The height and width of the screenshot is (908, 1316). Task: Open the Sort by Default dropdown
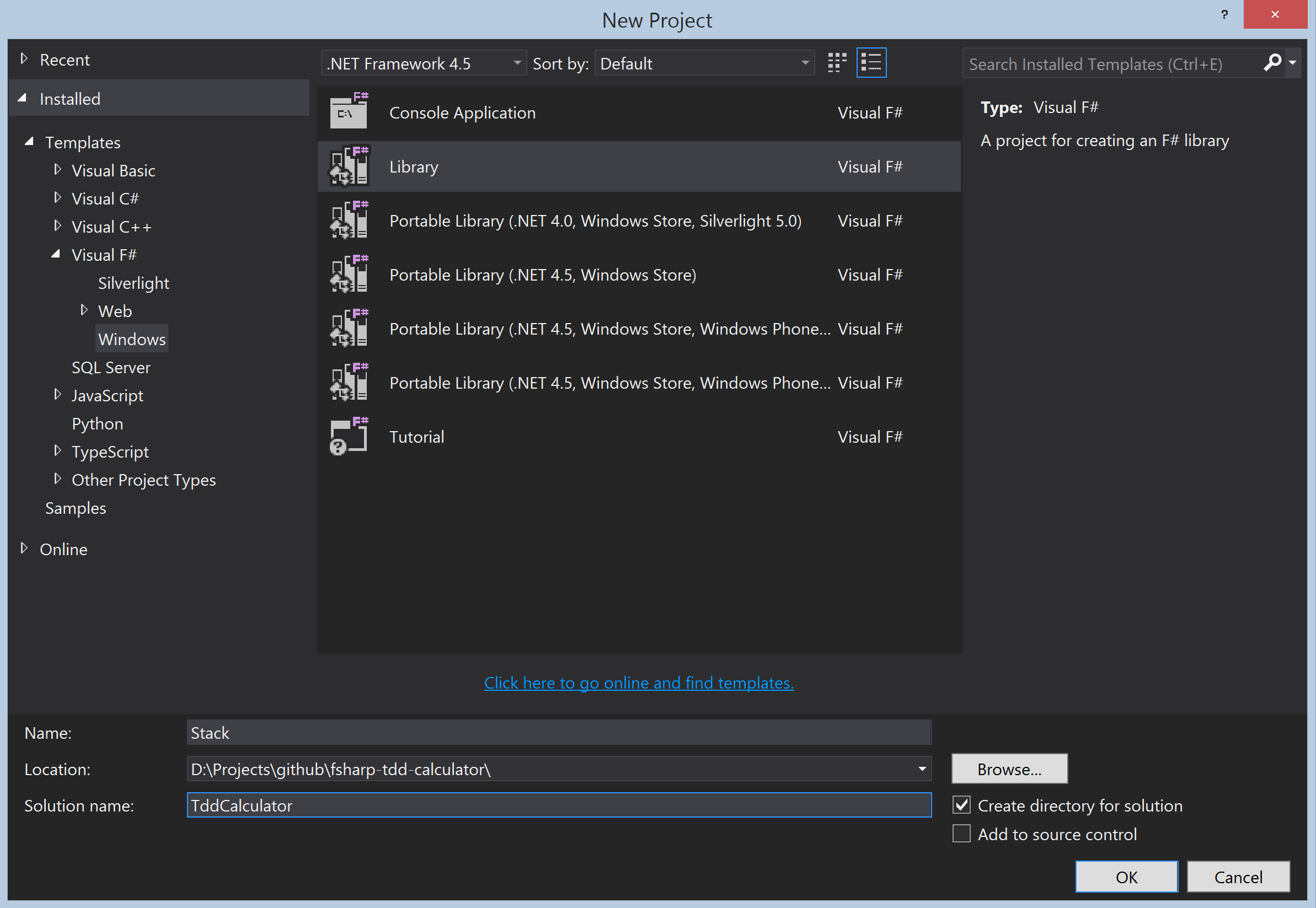pos(704,63)
